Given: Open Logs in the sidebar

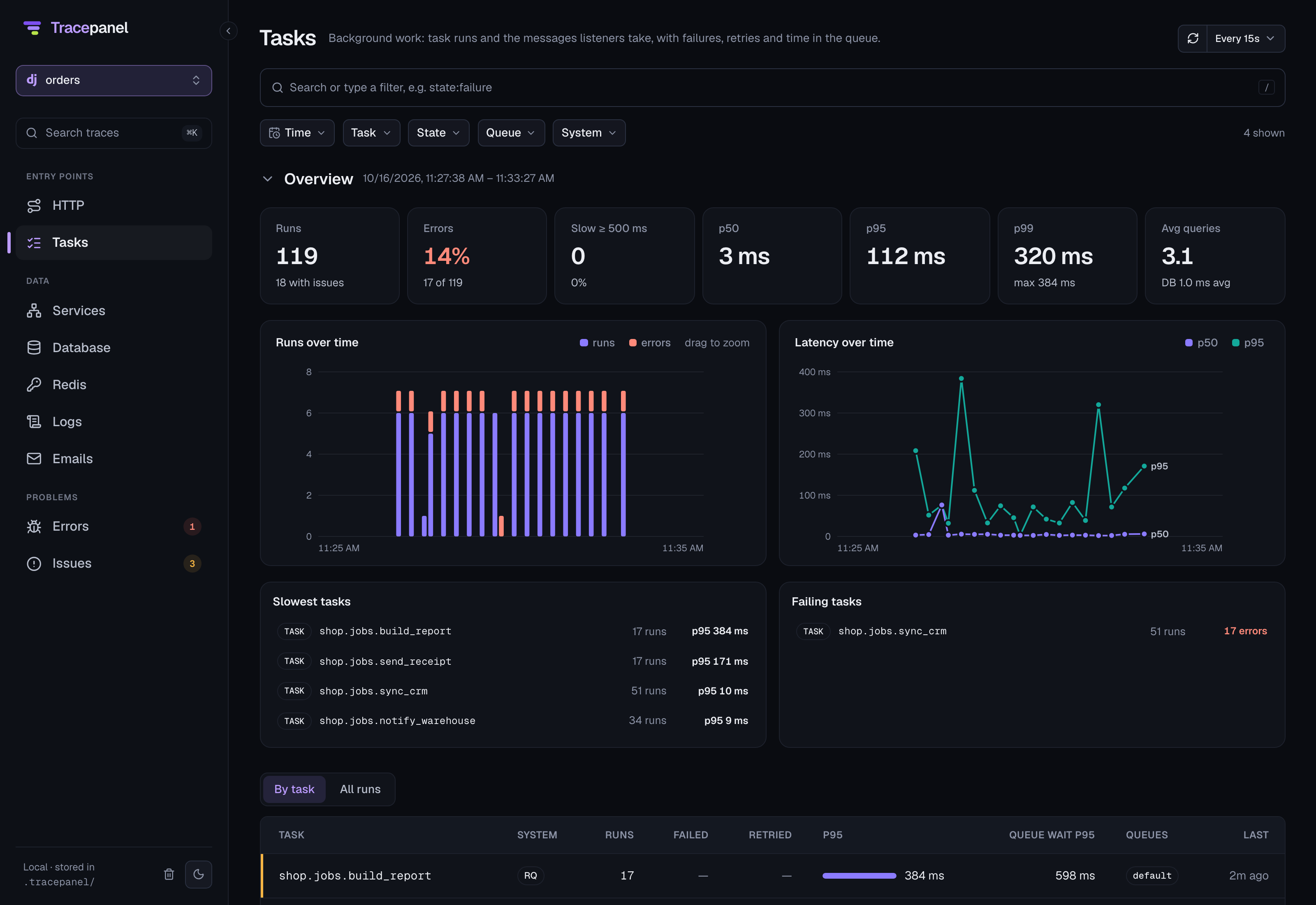Looking at the screenshot, I should tap(114, 422).
